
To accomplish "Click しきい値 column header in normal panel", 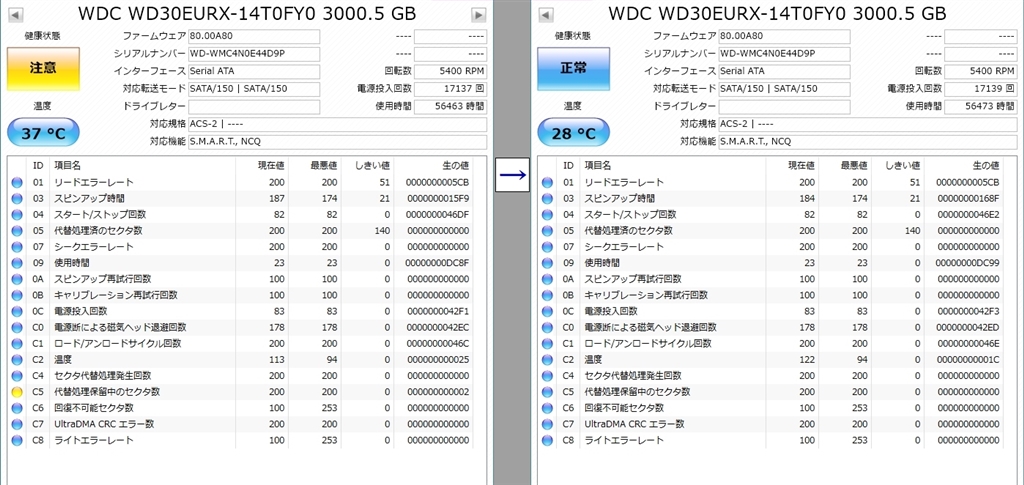I will [x=903, y=166].
